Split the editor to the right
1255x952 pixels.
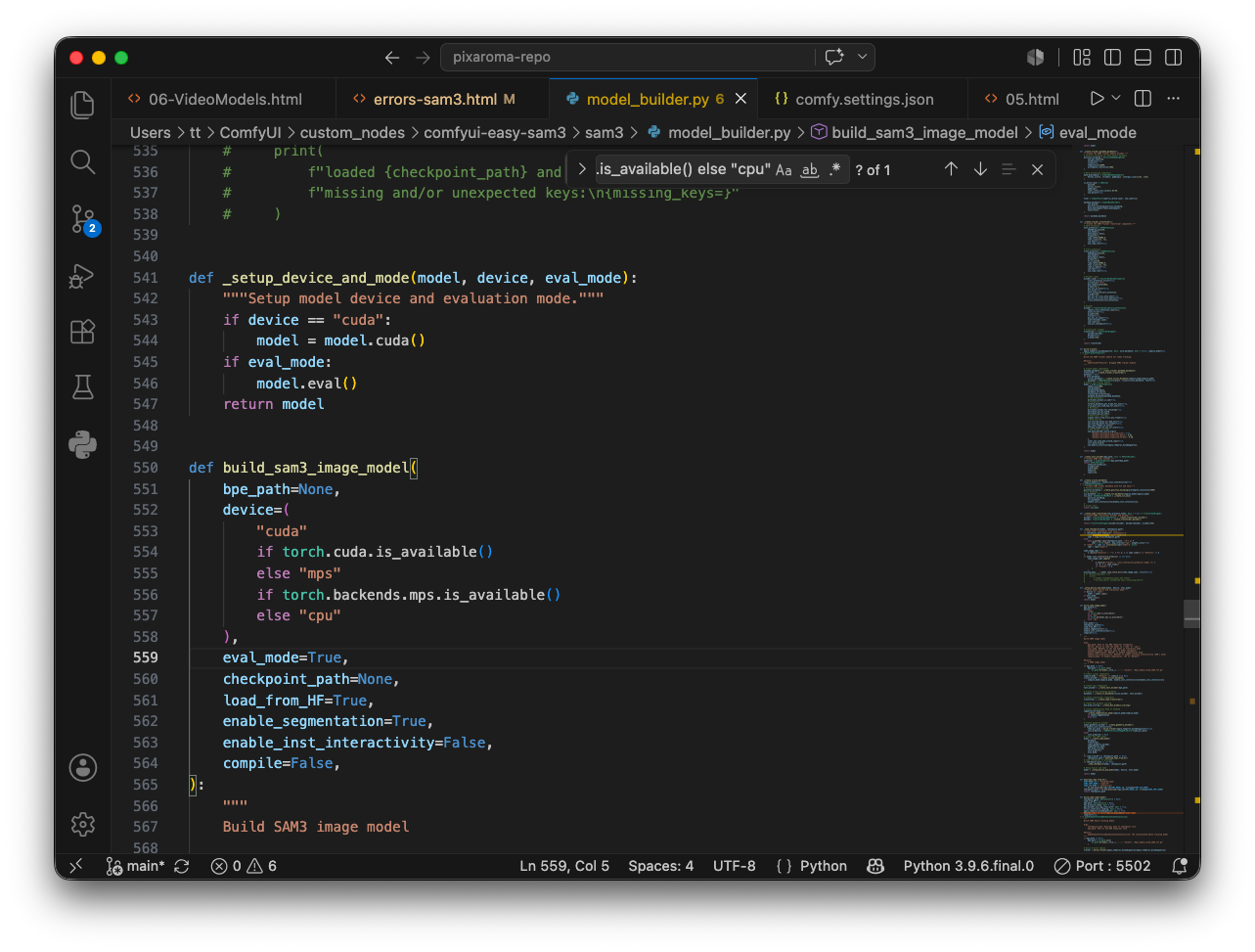click(x=1143, y=99)
